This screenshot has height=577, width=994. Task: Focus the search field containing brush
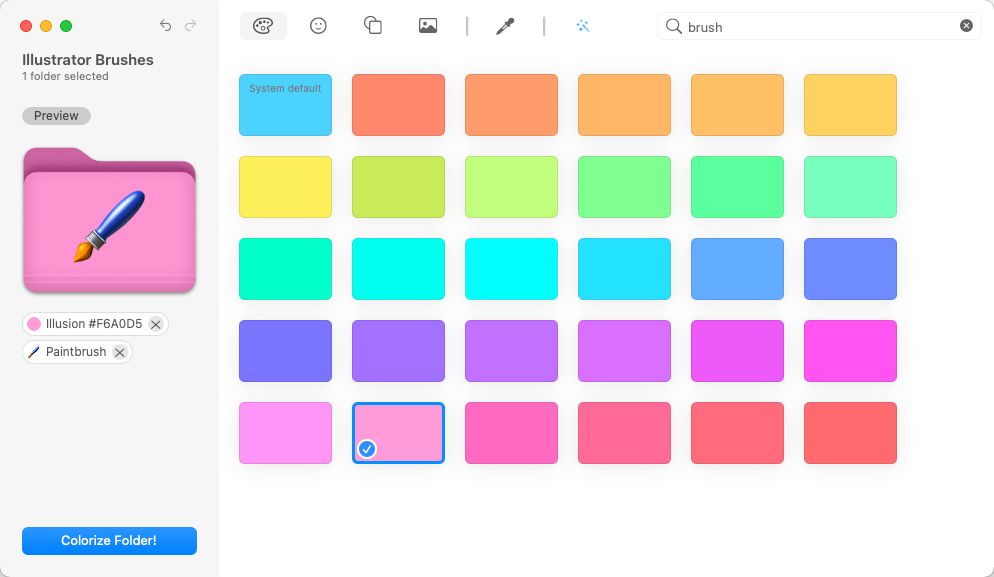819,26
